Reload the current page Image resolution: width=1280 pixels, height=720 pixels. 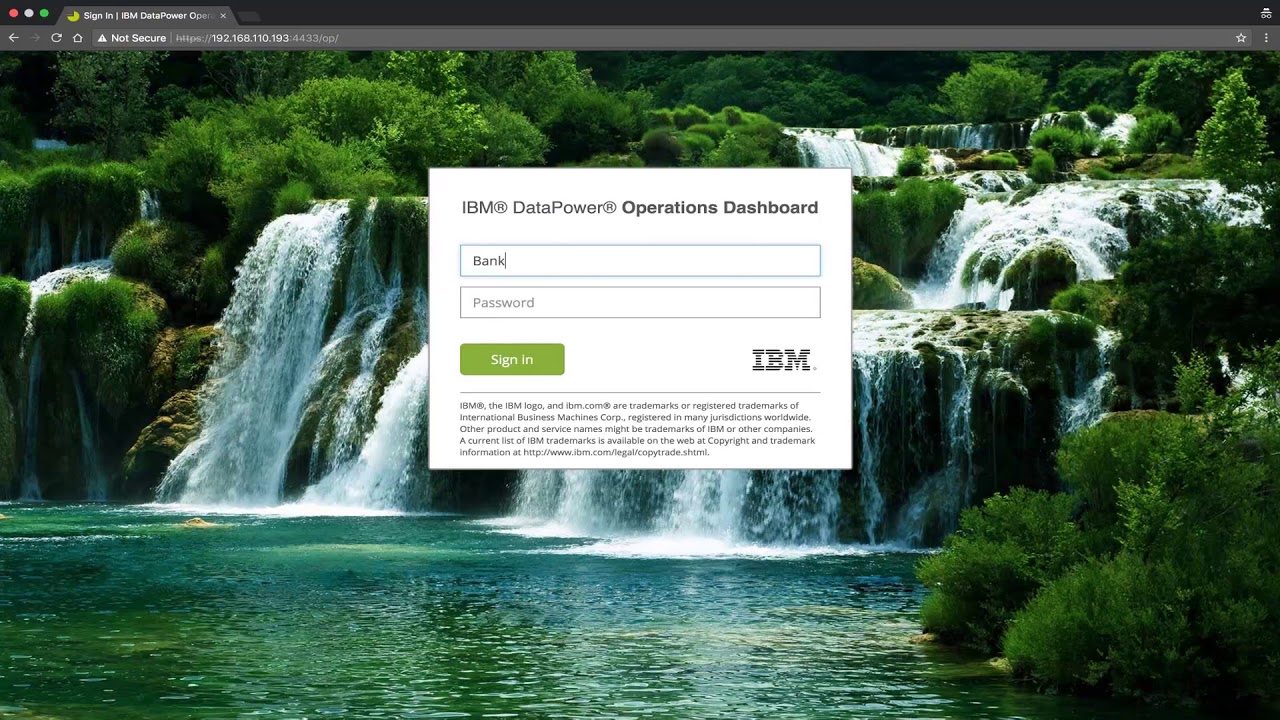tap(56, 38)
